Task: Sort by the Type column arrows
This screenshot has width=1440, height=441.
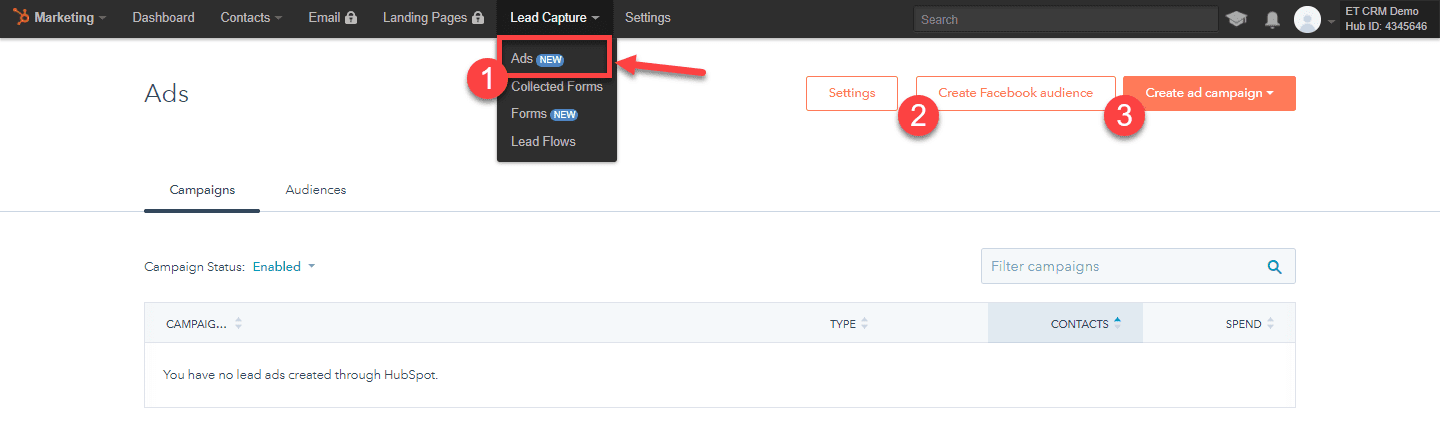Action: tap(864, 324)
